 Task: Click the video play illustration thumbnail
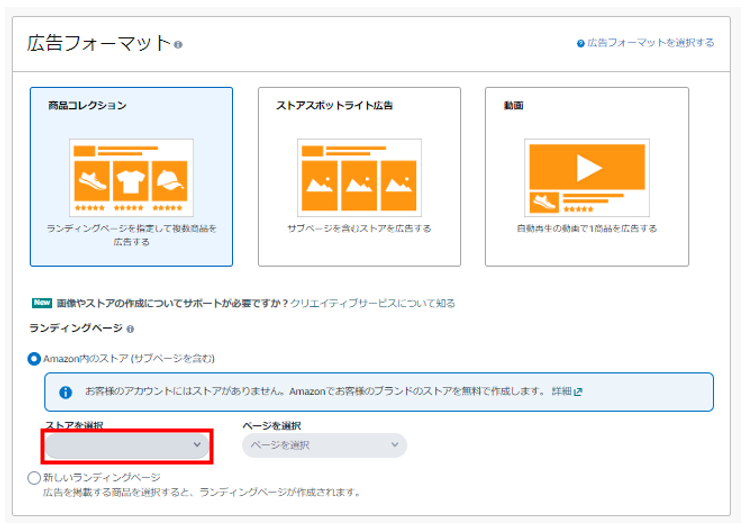[x=587, y=177]
